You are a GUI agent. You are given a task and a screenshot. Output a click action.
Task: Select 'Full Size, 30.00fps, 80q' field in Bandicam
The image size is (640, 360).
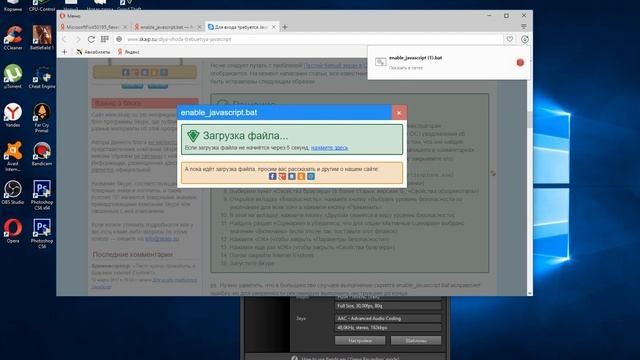(388, 306)
